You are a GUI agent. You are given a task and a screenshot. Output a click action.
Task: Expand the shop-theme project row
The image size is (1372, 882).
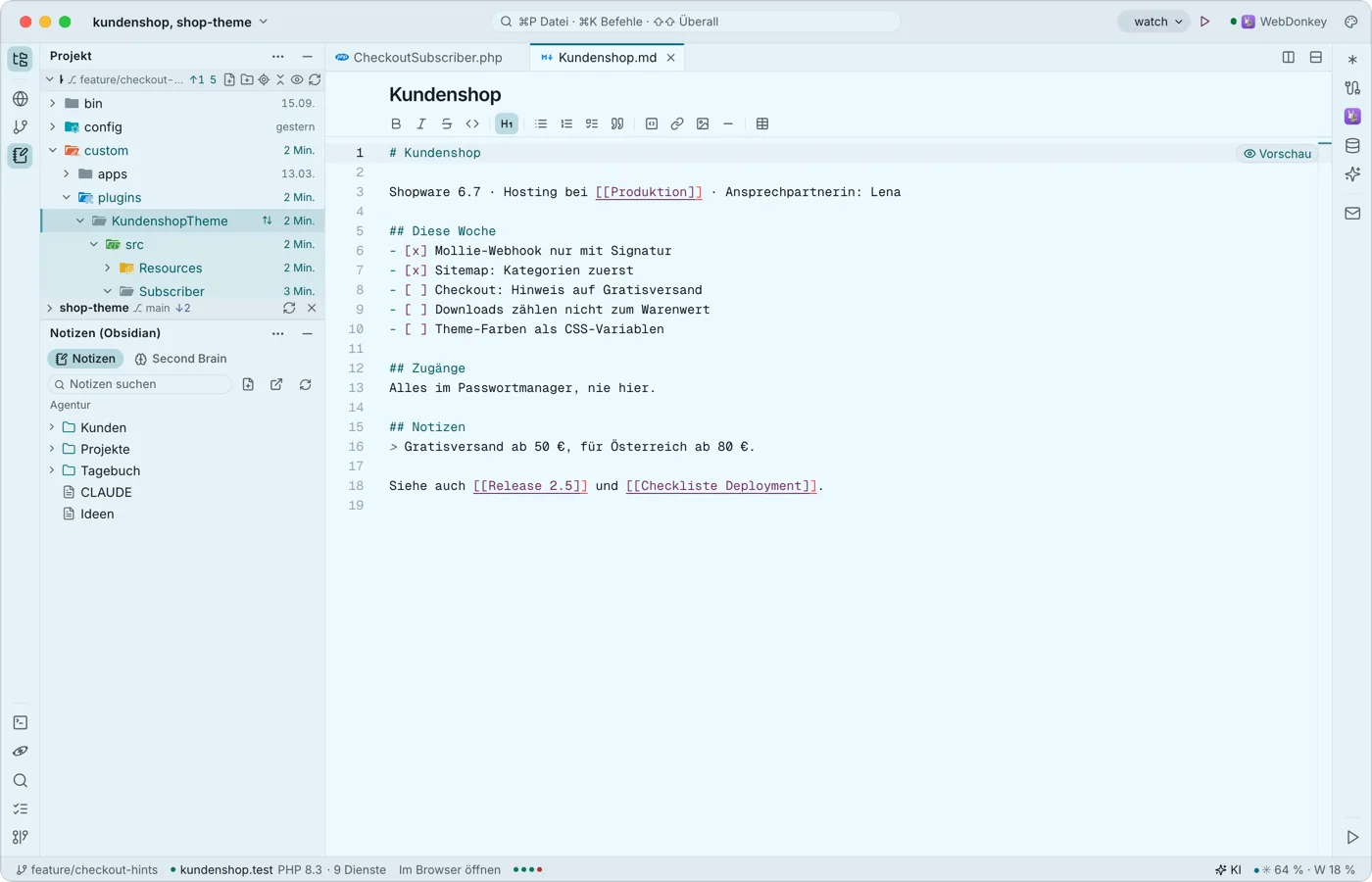(x=50, y=308)
